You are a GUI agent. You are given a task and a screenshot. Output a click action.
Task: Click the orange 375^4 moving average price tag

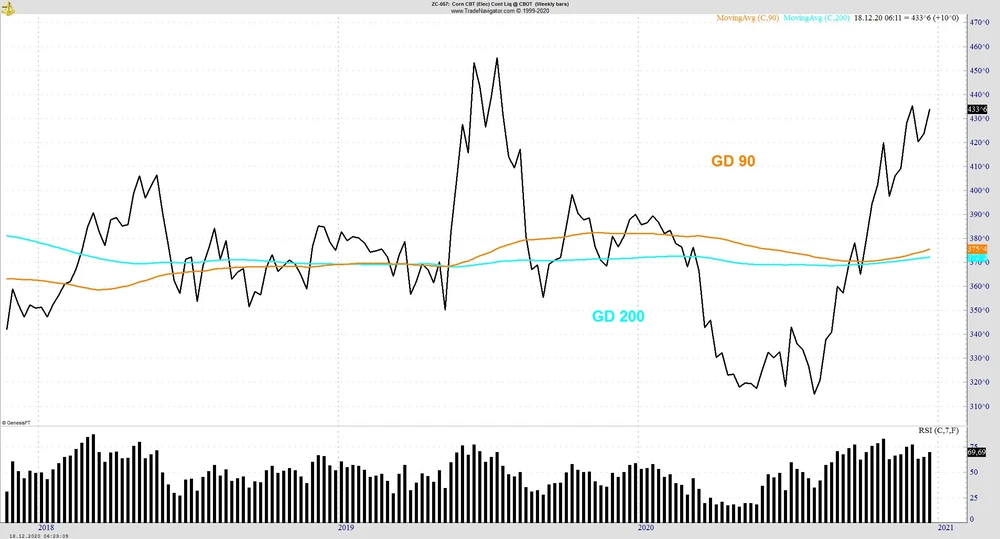click(x=977, y=248)
